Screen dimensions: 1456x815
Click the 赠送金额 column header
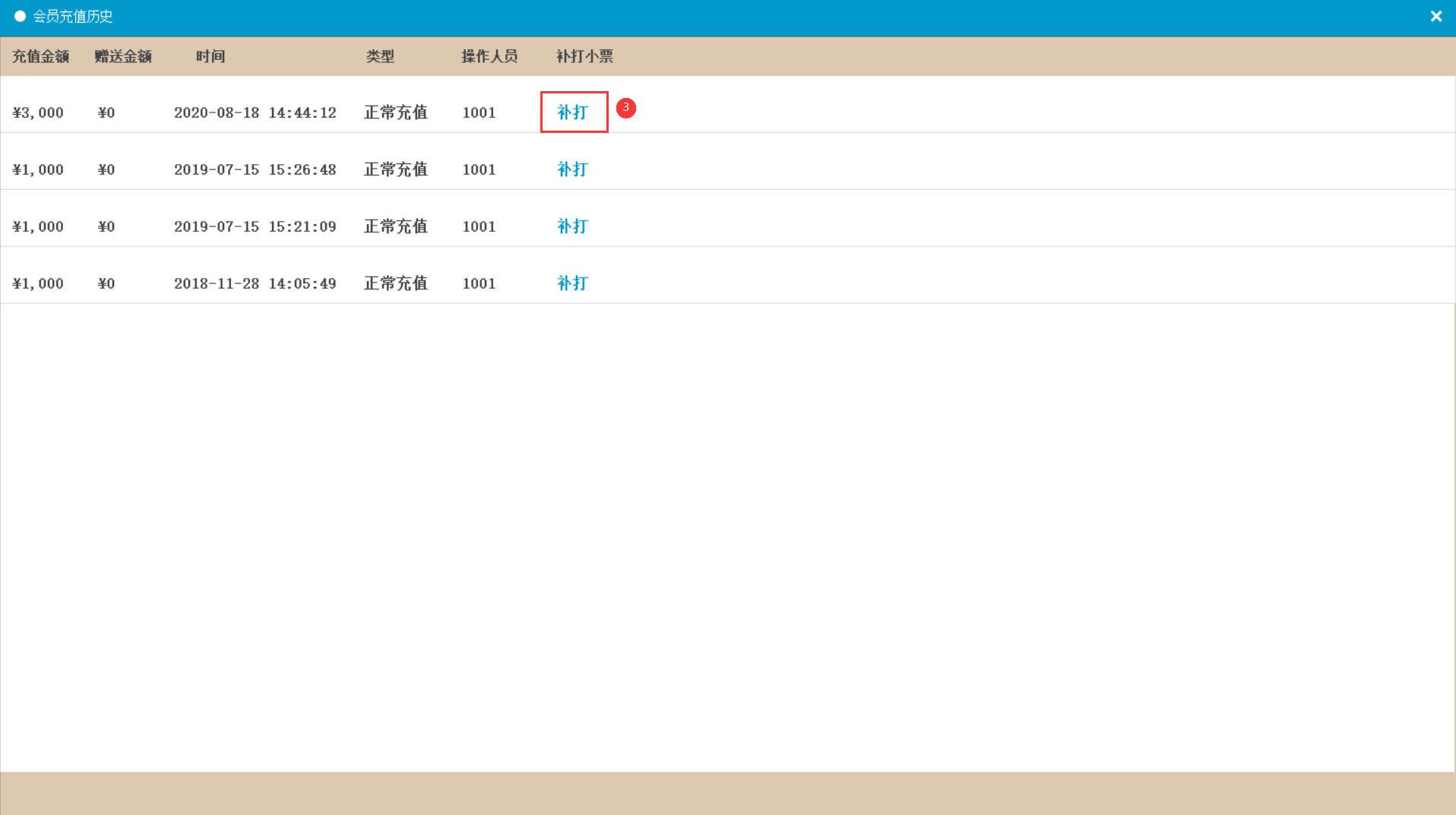123,57
